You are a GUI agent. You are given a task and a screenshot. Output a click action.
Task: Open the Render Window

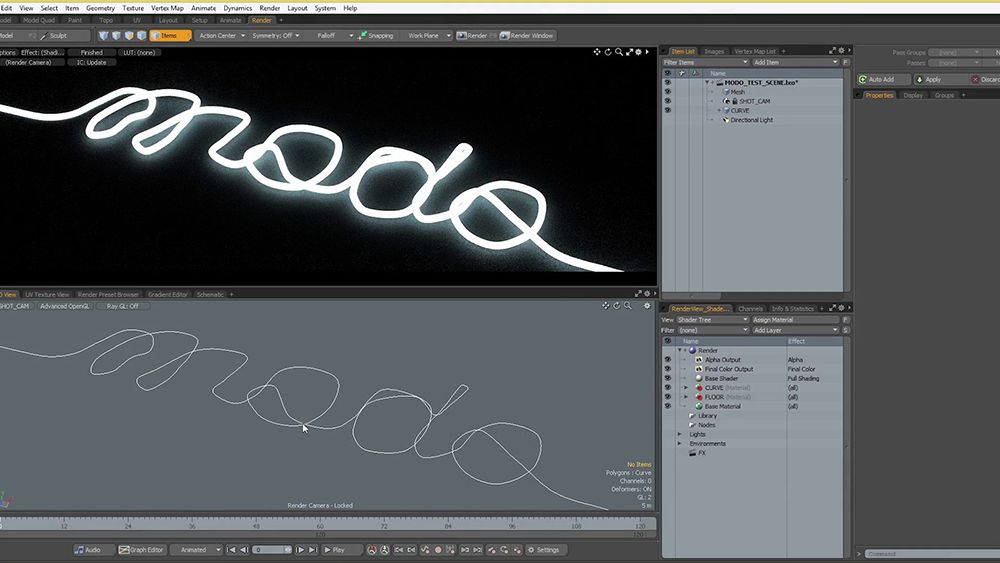[527, 36]
